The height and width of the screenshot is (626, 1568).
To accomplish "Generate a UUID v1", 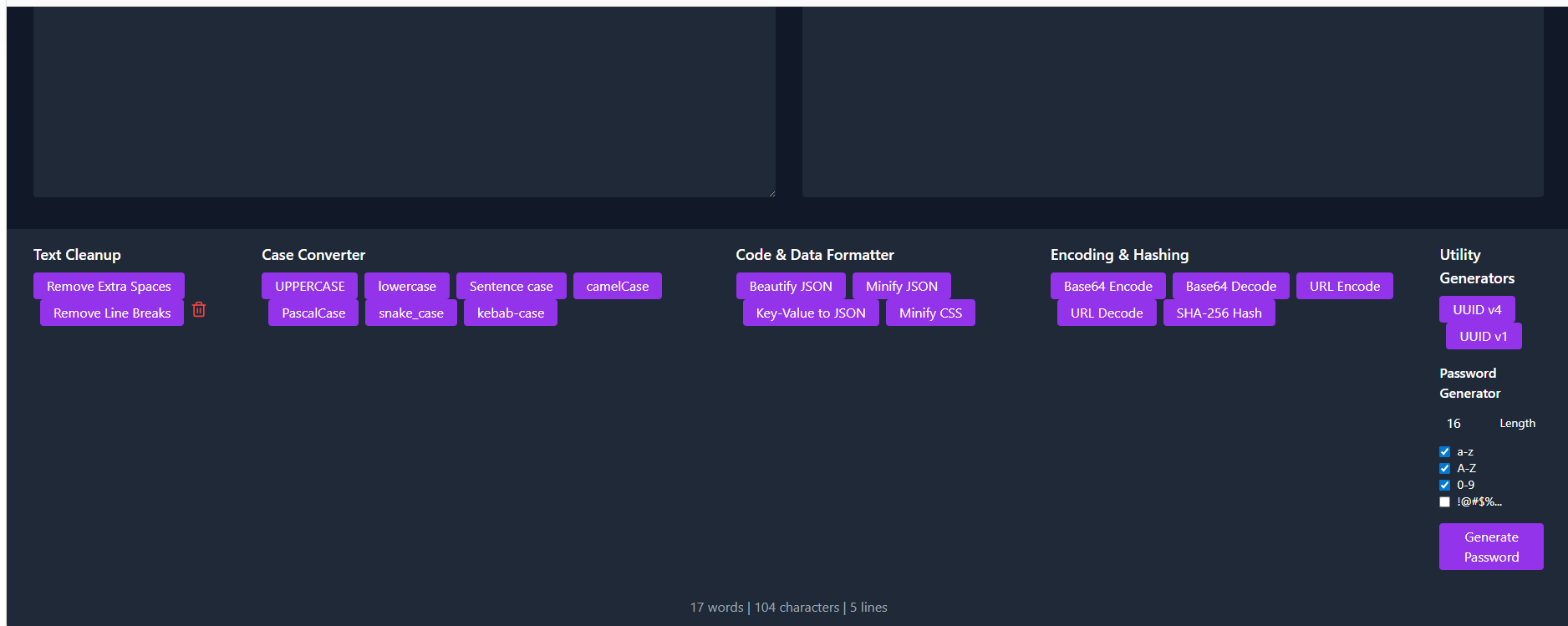I will pos(1484,336).
